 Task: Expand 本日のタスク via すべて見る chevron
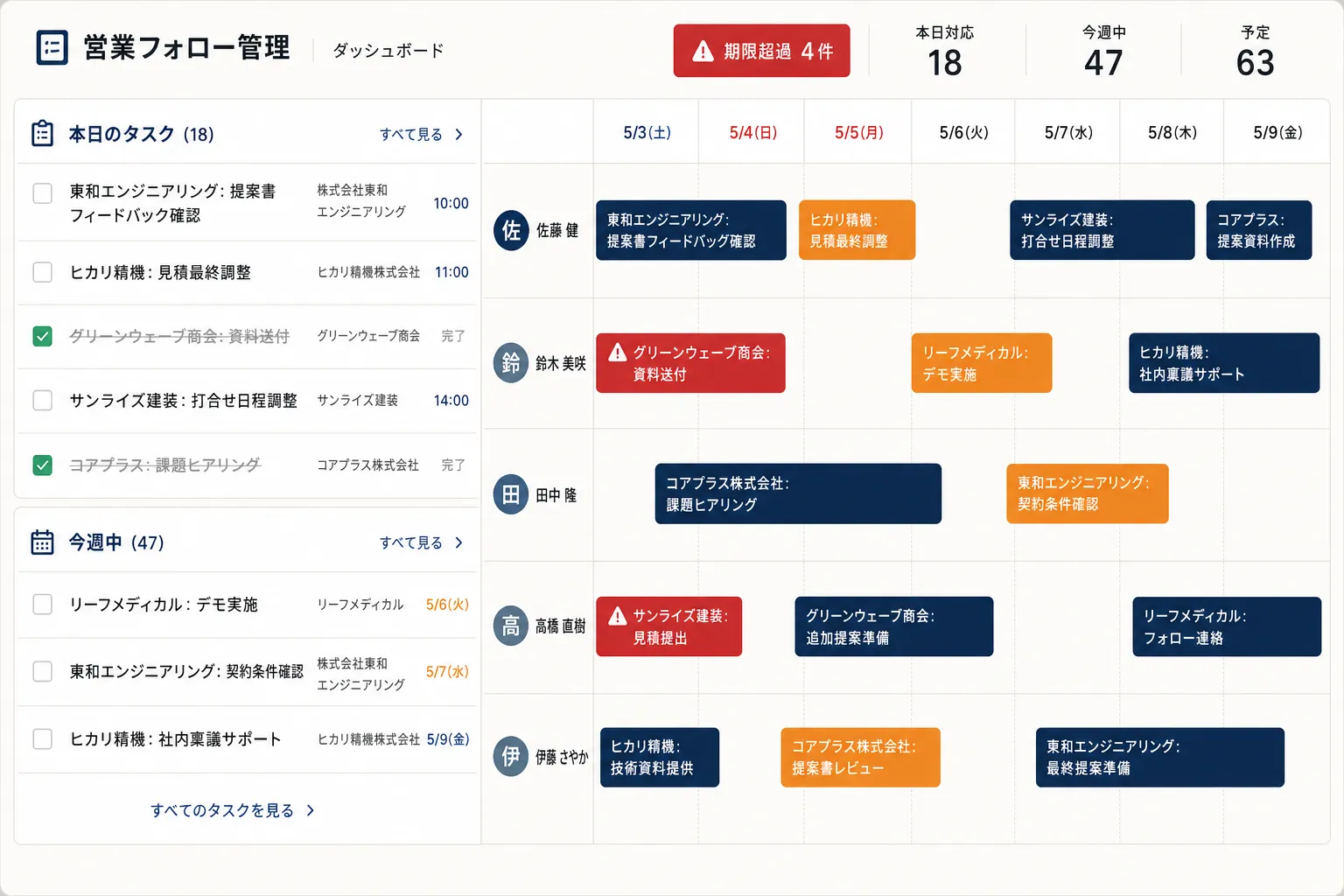[x=459, y=134]
